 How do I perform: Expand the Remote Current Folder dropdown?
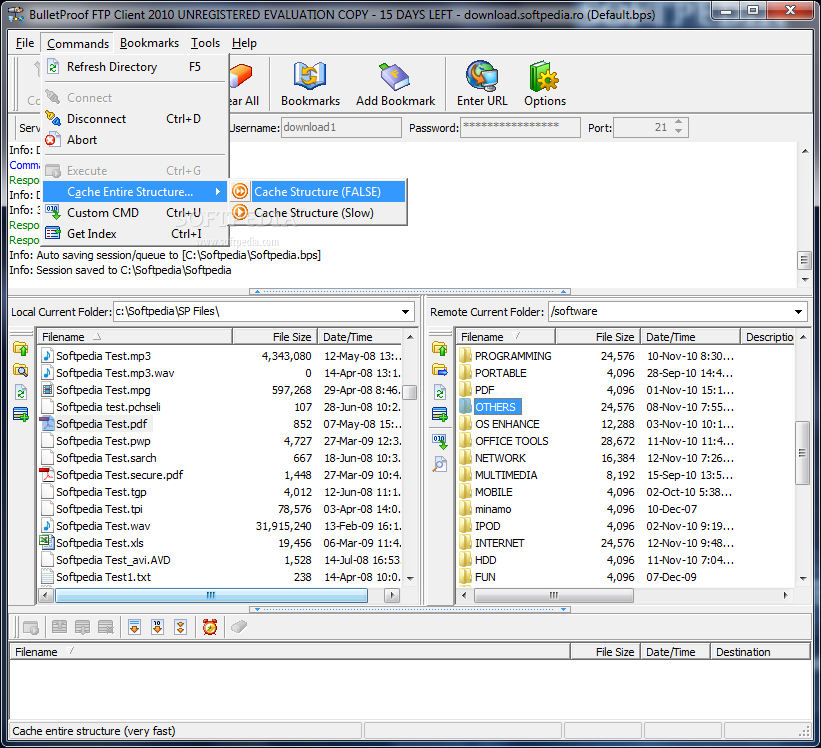[798, 311]
